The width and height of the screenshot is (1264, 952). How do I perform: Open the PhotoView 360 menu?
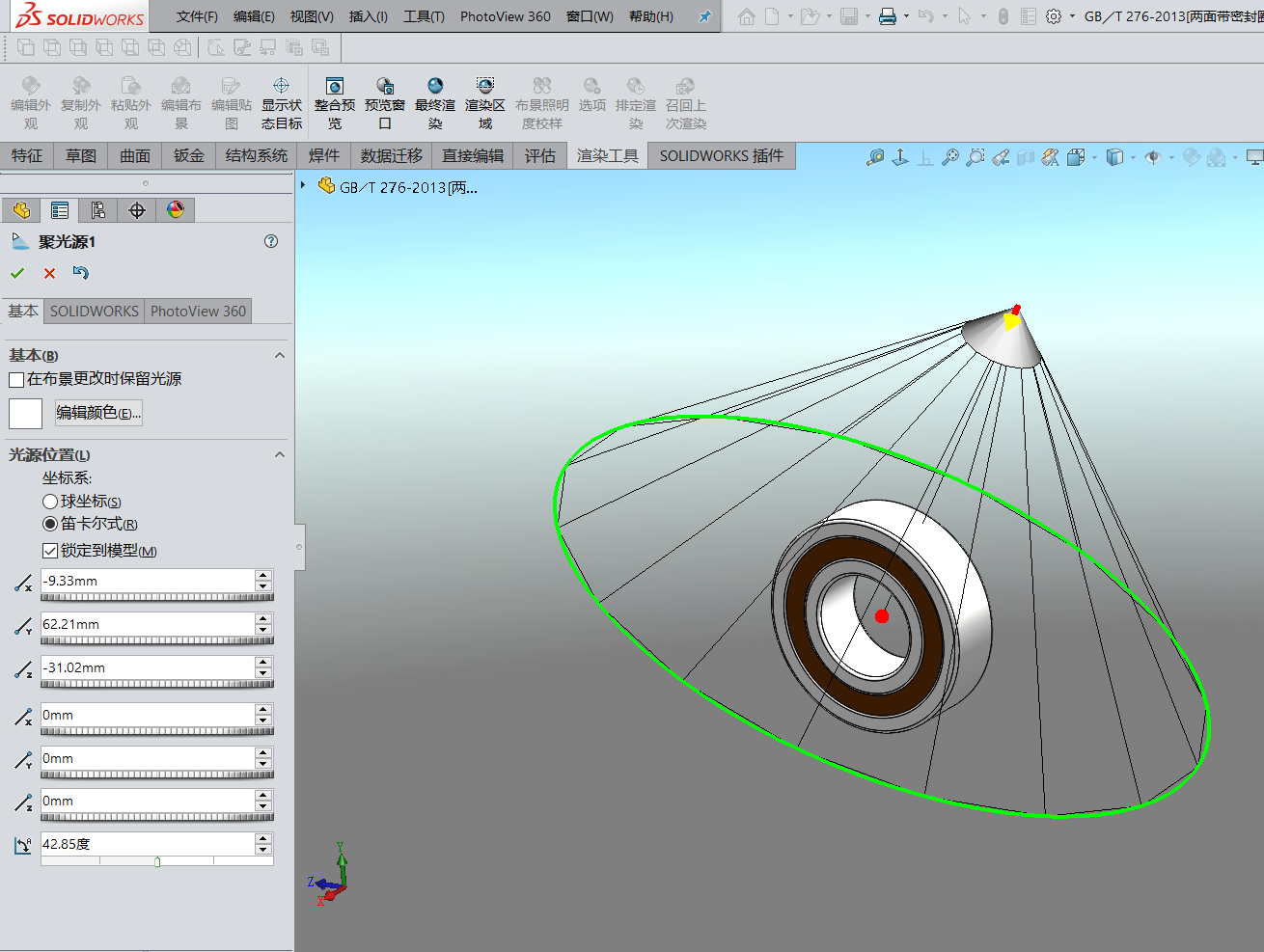[x=505, y=16]
